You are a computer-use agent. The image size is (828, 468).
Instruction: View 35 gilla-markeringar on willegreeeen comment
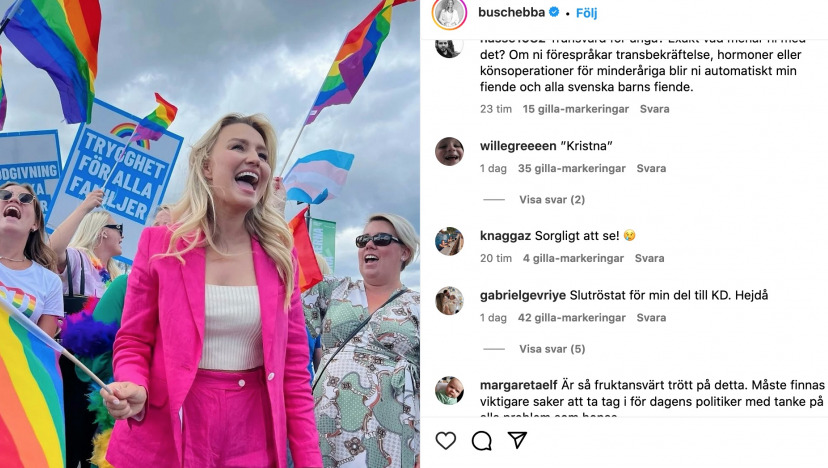point(571,169)
